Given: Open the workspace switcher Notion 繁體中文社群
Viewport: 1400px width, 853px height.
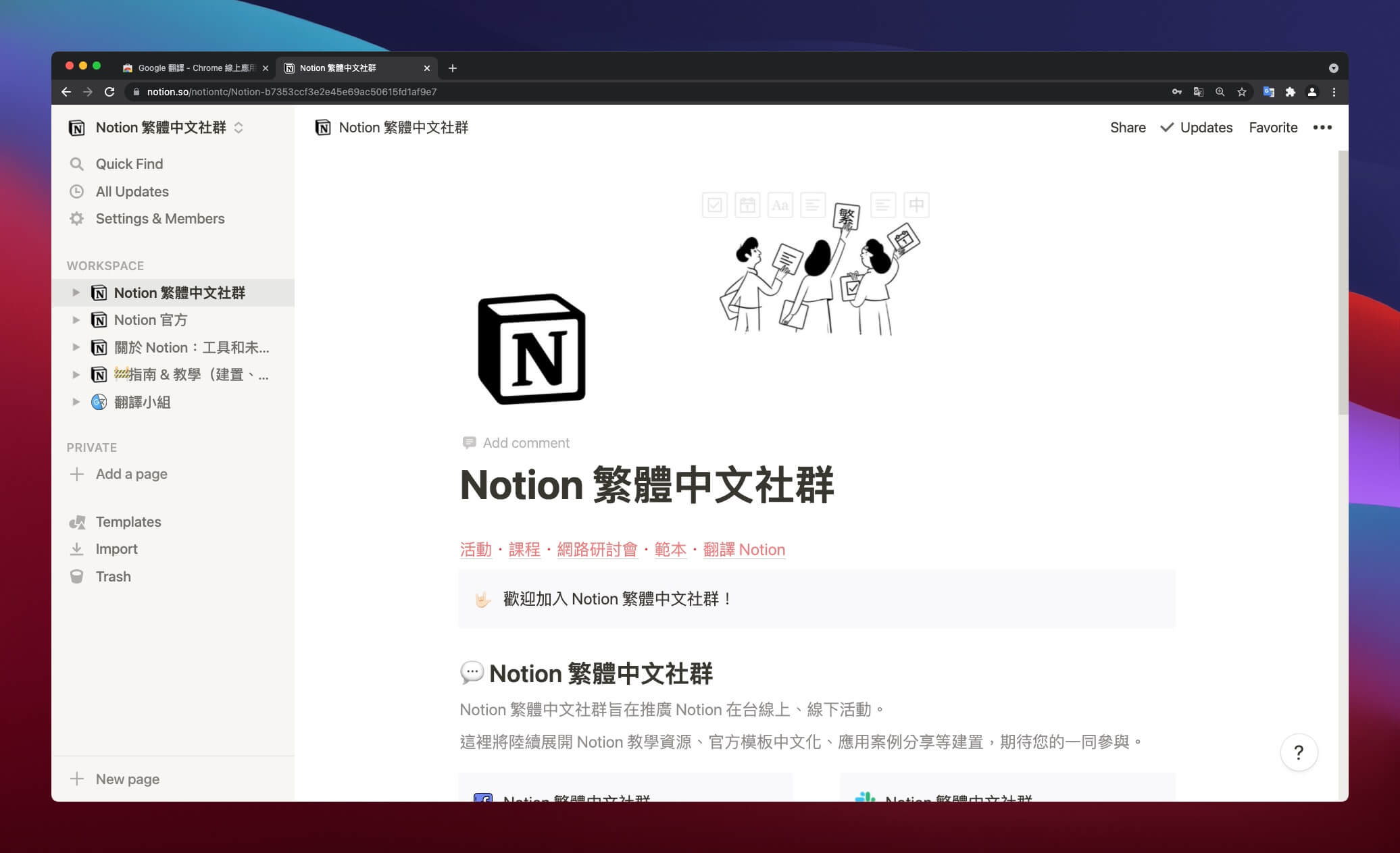Looking at the screenshot, I should tap(156, 128).
